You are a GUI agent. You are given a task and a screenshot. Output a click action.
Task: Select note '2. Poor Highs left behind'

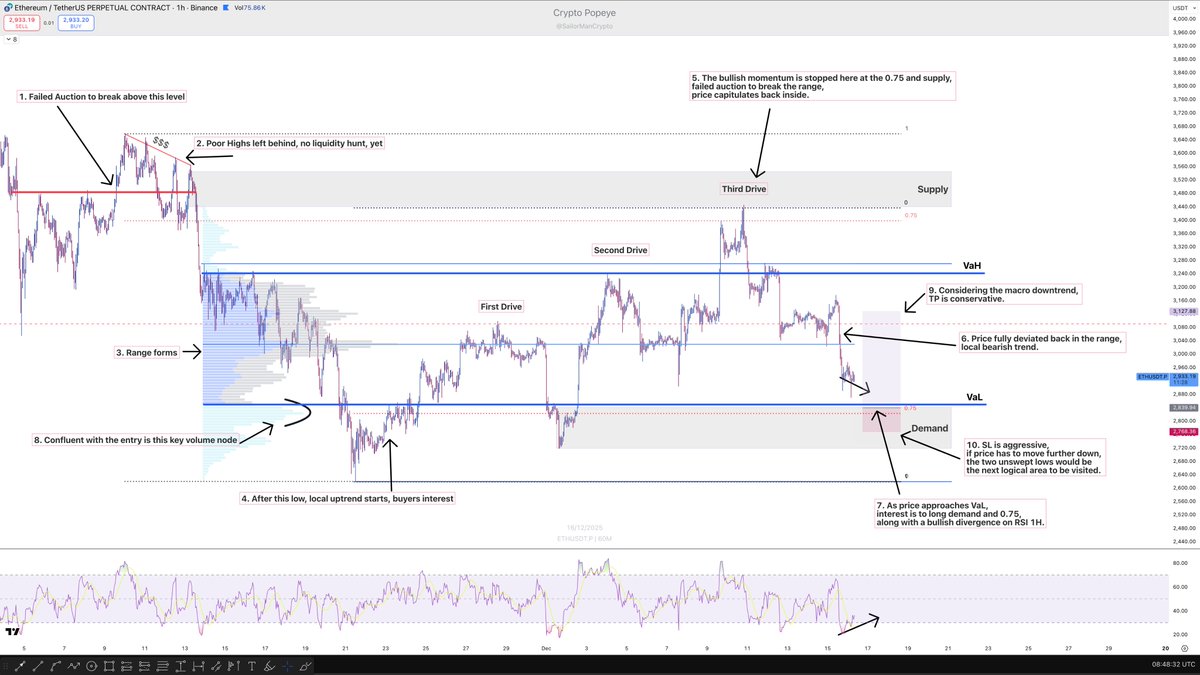290,143
